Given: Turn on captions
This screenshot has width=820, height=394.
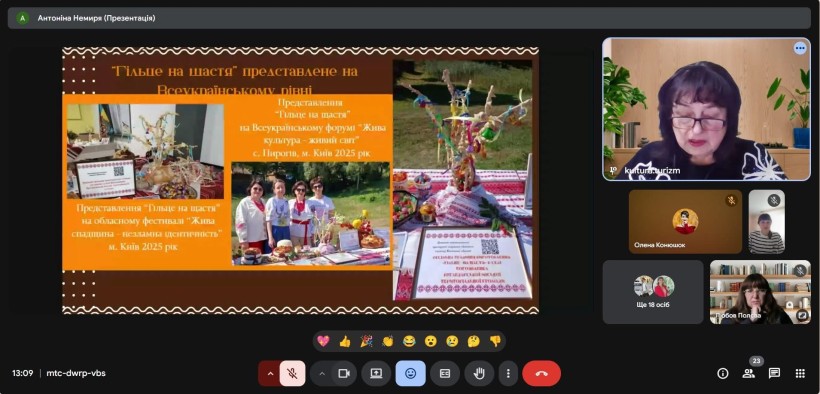Looking at the screenshot, I should [445, 374].
